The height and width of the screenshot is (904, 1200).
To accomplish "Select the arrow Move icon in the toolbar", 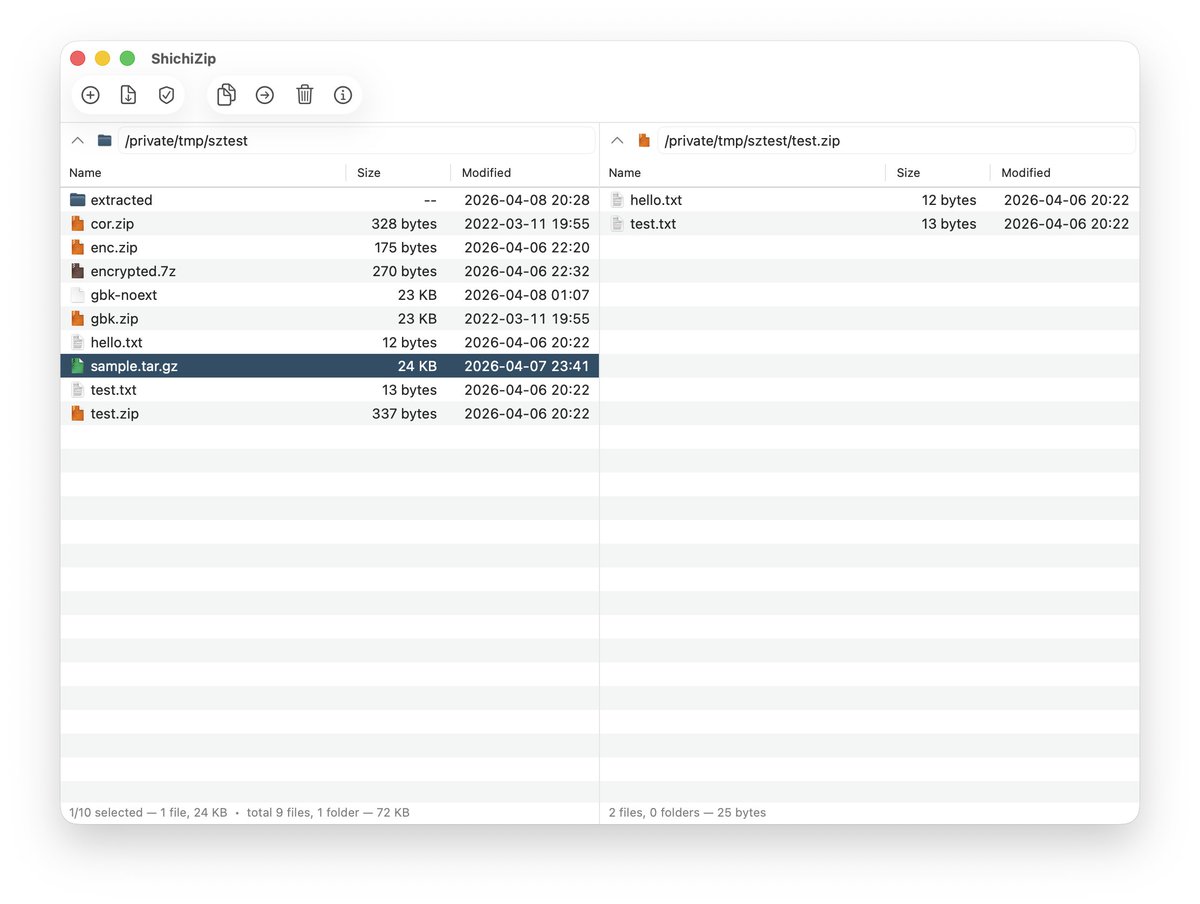I will tap(264, 94).
